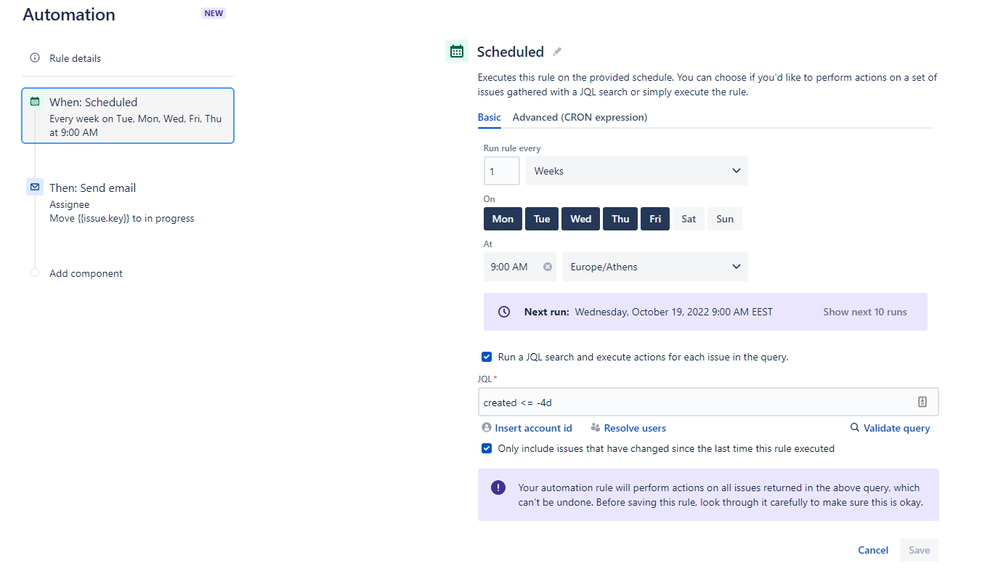998x577 pixels.
Task: Click the Send email envelope icon
Action: pyautogui.click(x=36, y=187)
